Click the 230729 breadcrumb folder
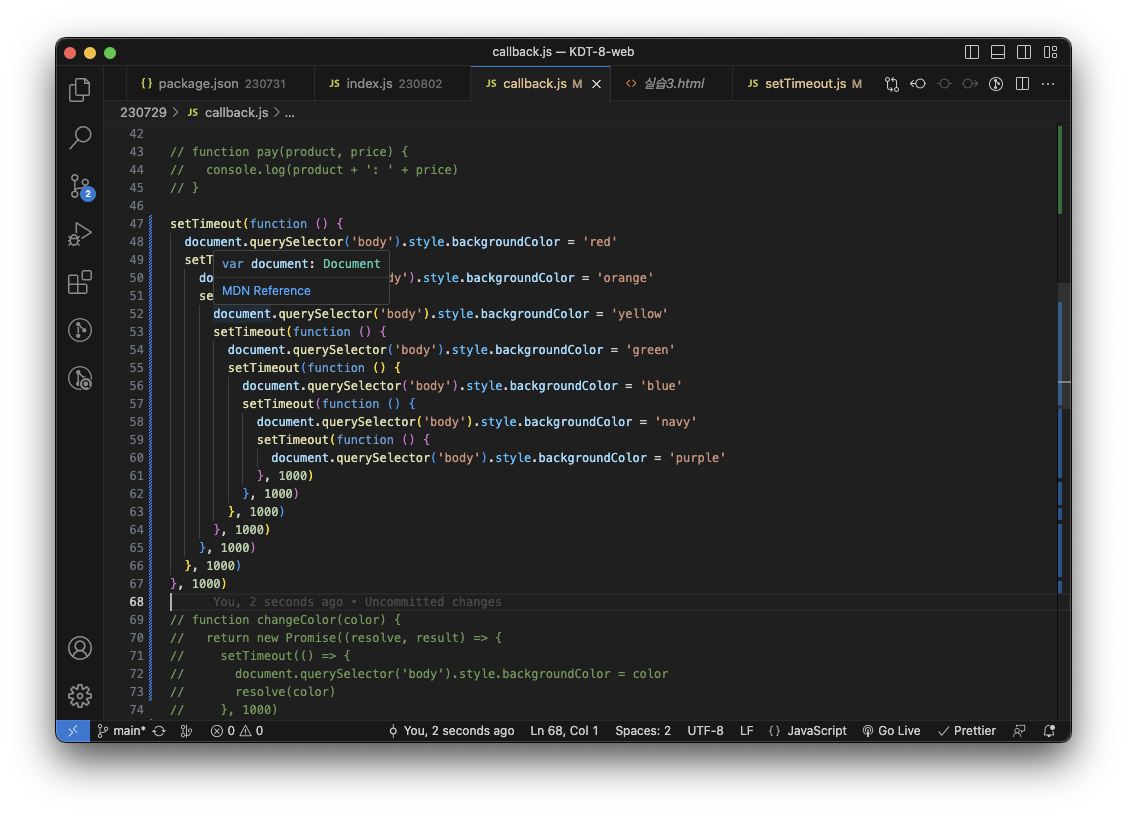 click(x=143, y=112)
